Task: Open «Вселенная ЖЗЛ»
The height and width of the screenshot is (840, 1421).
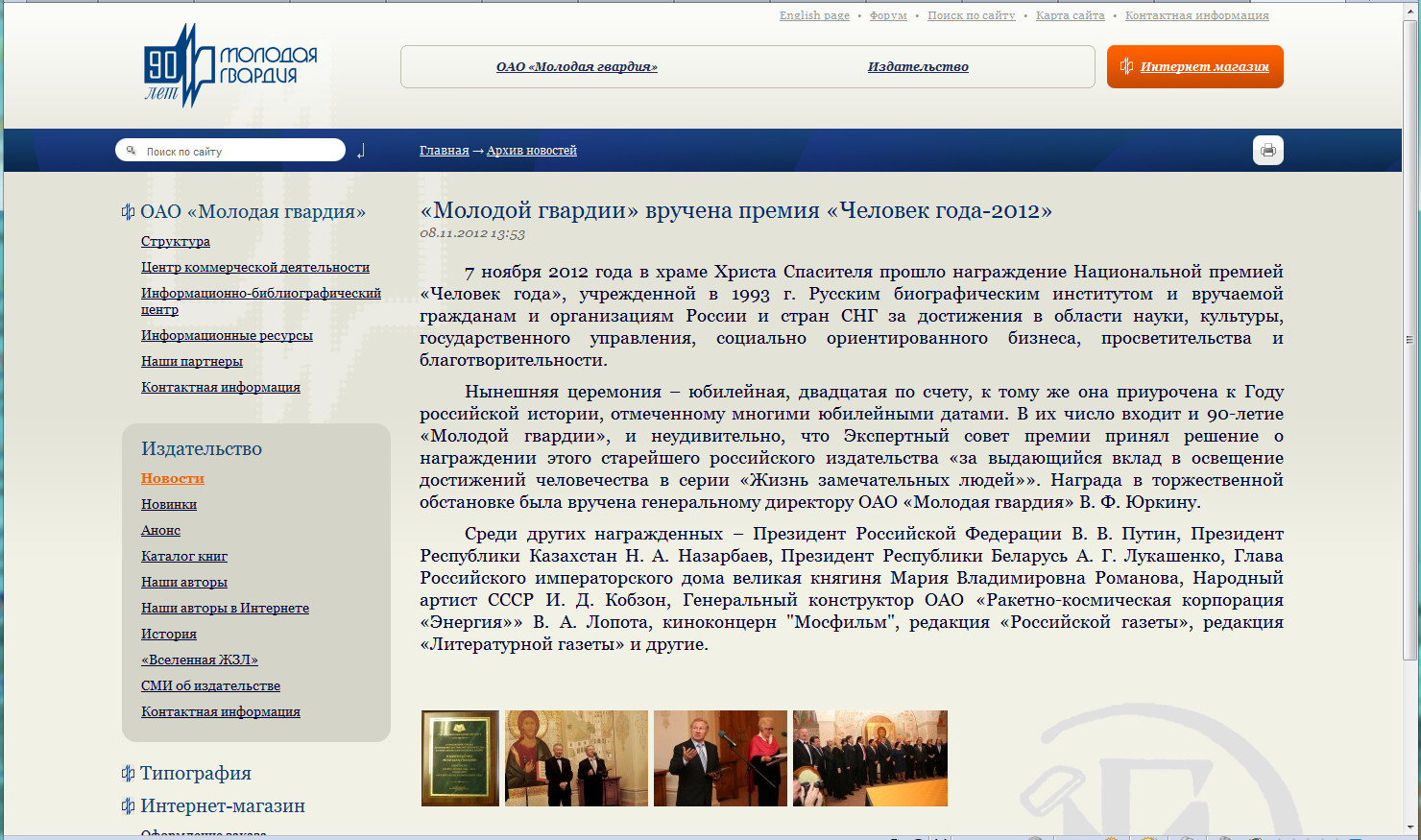Action: tap(200, 660)
